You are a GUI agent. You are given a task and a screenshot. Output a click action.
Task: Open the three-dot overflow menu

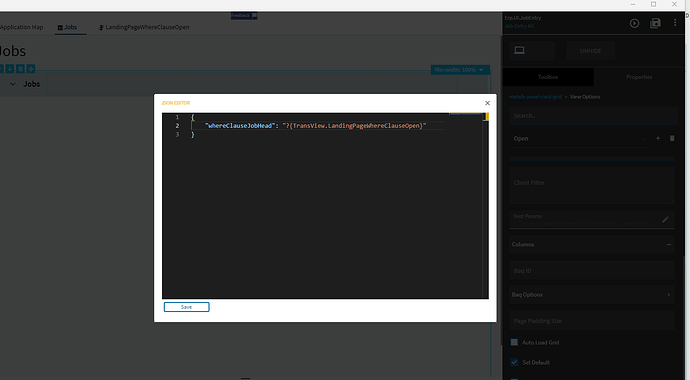tap(675, 22)
